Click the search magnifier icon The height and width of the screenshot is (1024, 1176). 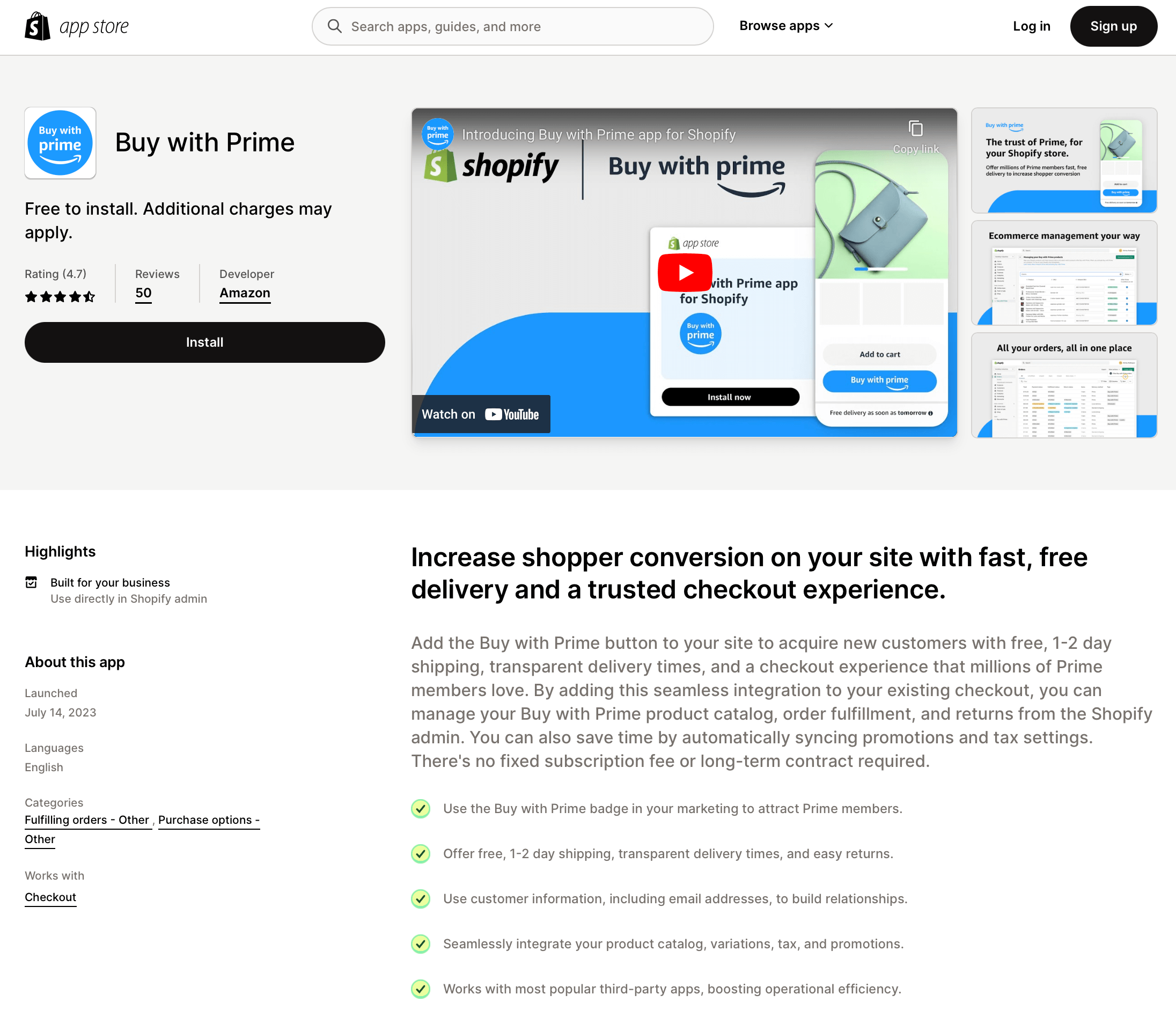(335, 26)
